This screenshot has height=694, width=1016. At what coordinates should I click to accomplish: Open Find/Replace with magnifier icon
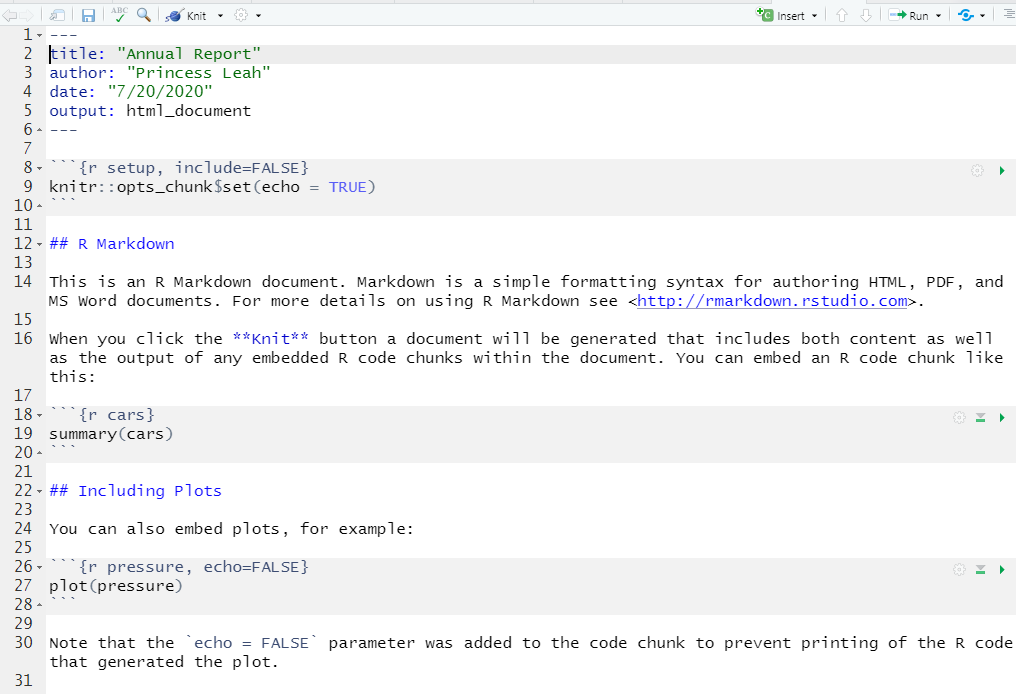point(144,14)
